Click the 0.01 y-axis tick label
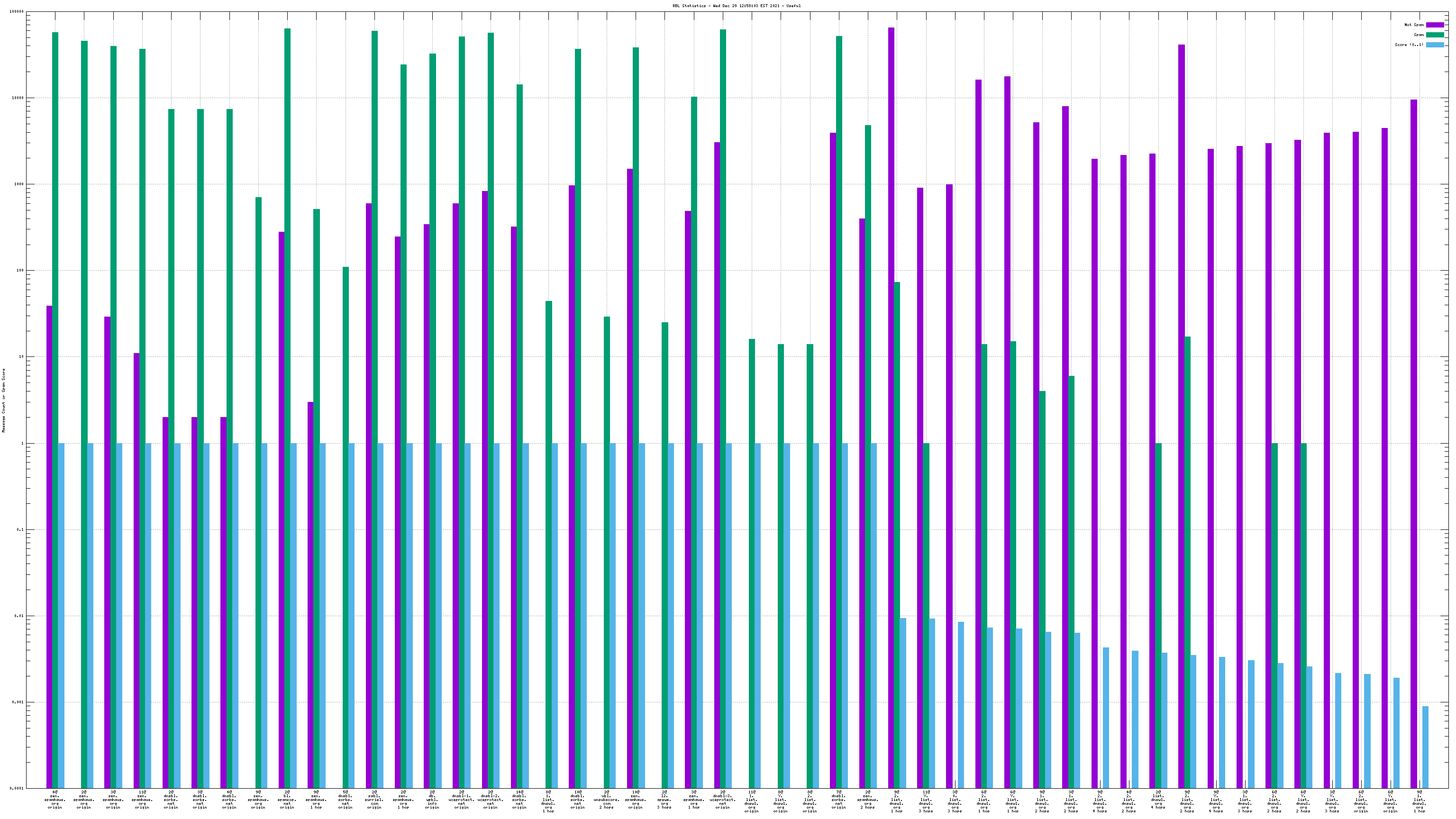This screenshot has height=819, width=1456. 19,616
